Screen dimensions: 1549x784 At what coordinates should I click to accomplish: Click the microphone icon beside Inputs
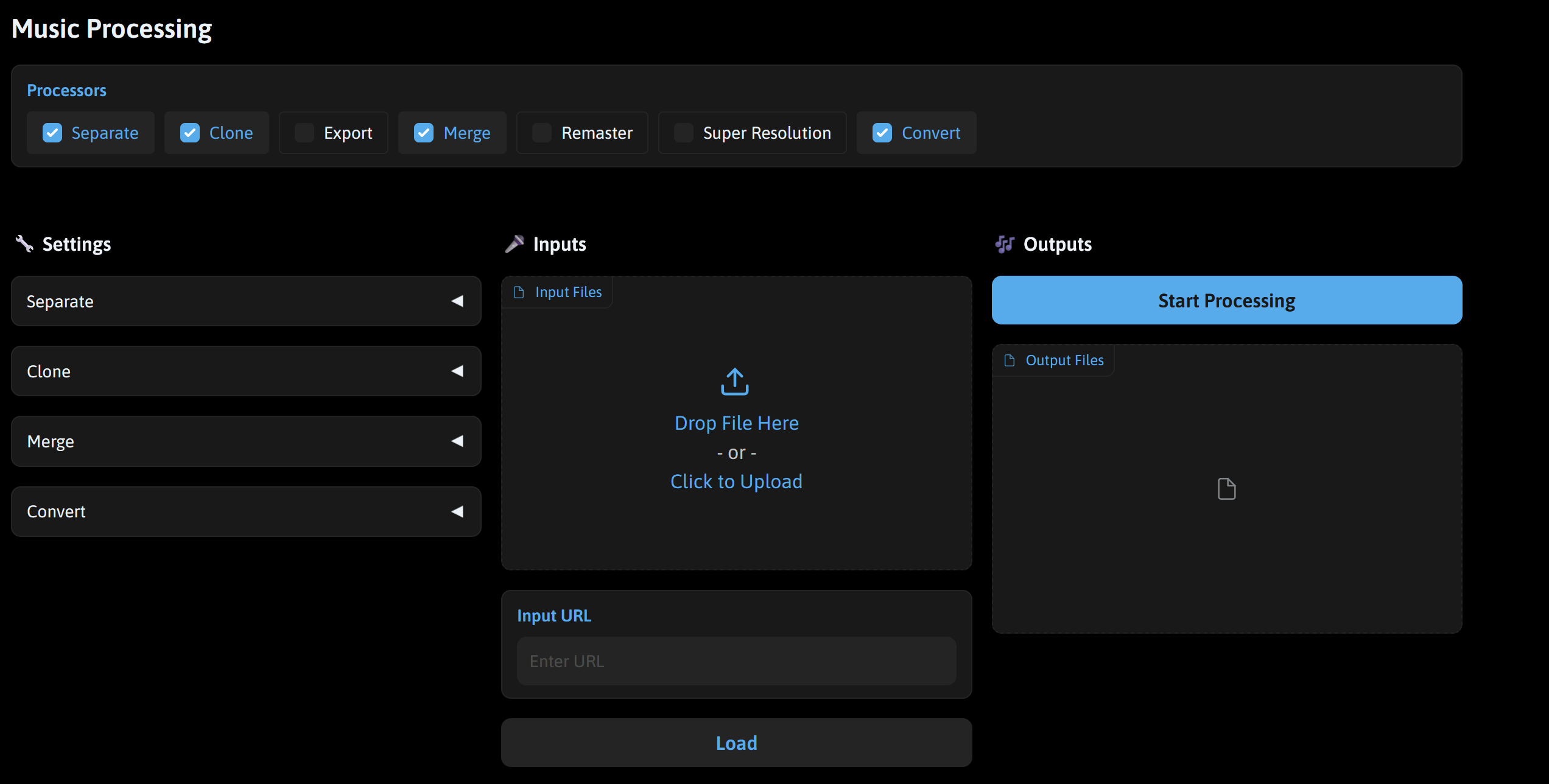(516, 243)
